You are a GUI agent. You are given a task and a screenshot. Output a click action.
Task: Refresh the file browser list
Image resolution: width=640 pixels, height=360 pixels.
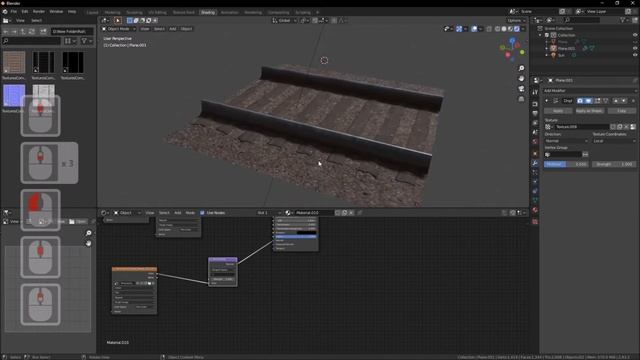coord(31,31)
